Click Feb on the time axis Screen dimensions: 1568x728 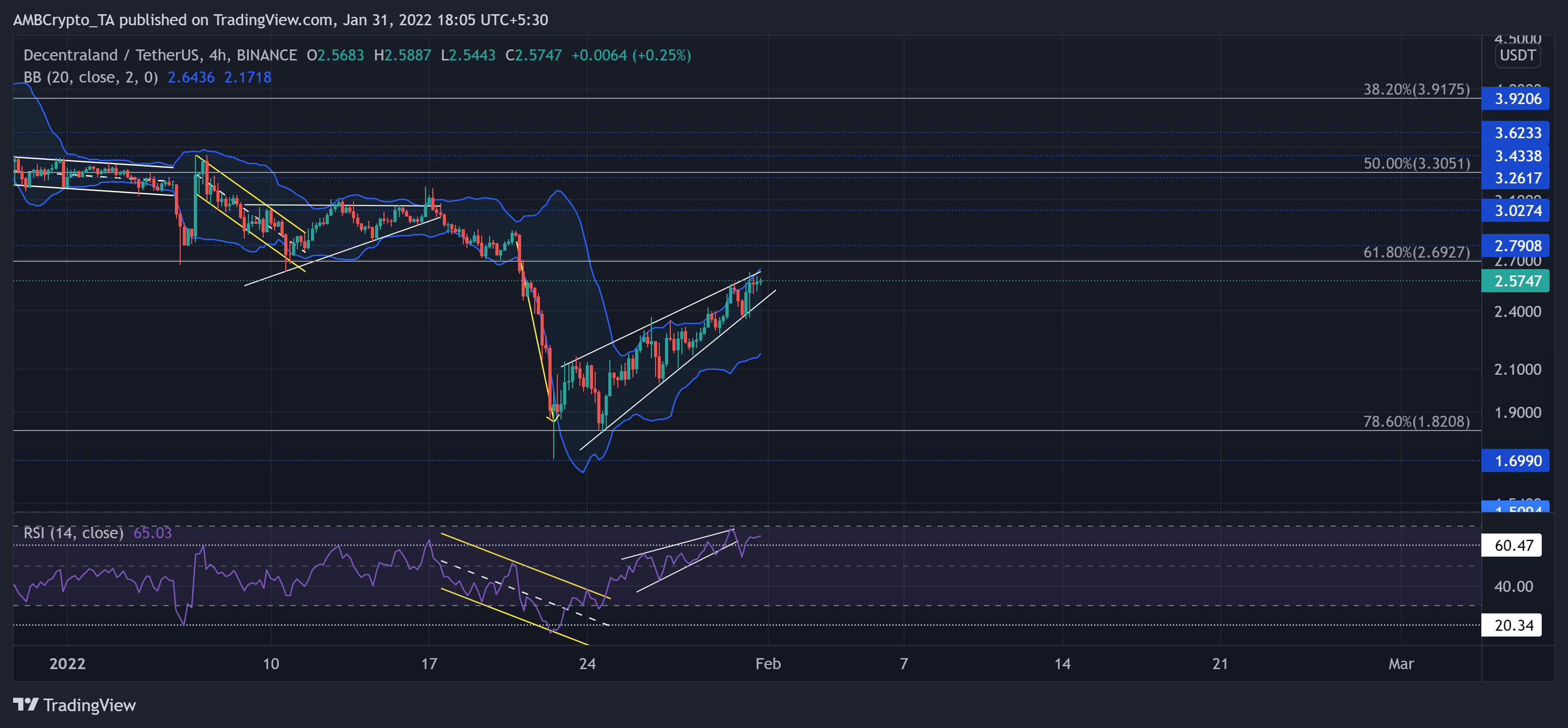coord(768,664)
